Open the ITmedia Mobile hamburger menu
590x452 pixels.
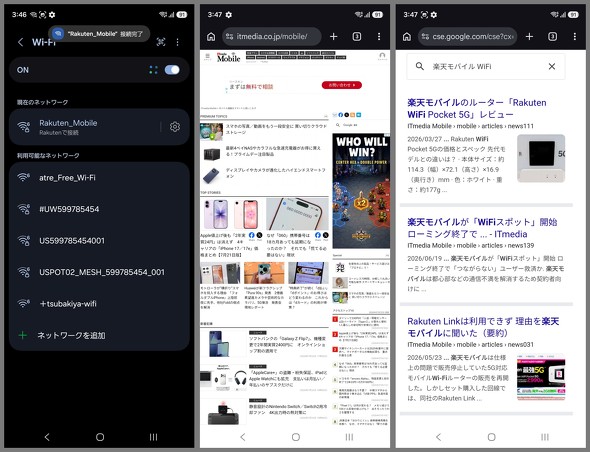pos(207,57)
